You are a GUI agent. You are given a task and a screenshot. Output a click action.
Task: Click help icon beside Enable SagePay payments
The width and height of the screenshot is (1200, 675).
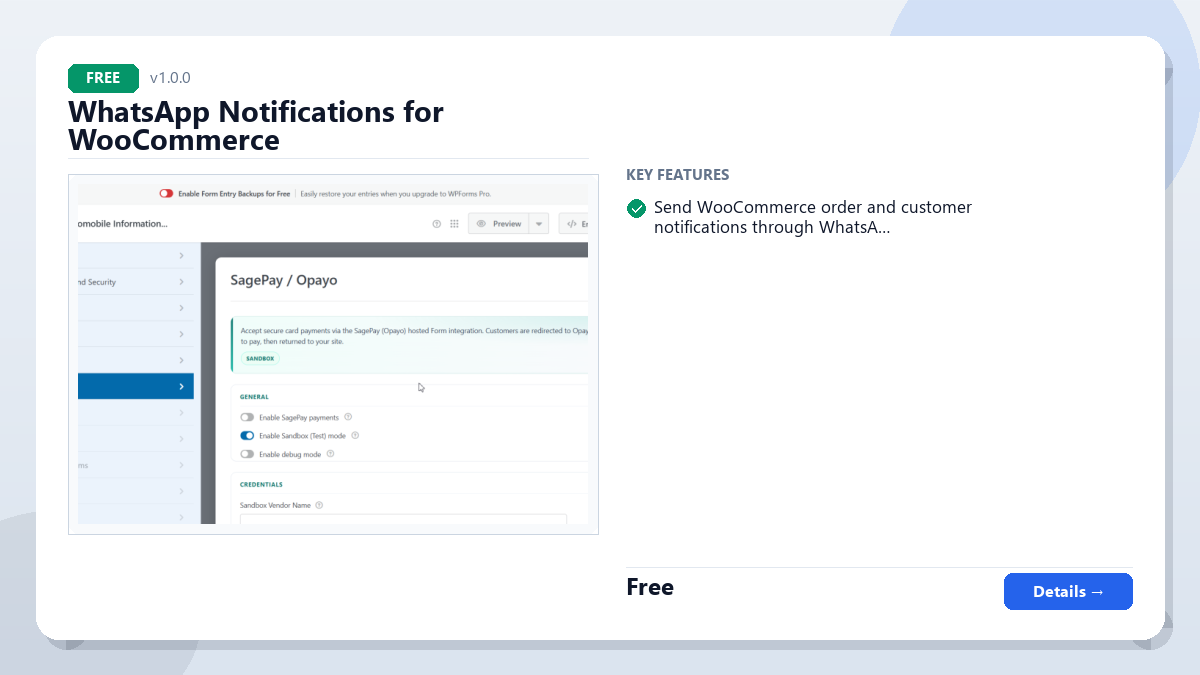tap(348, 417)
